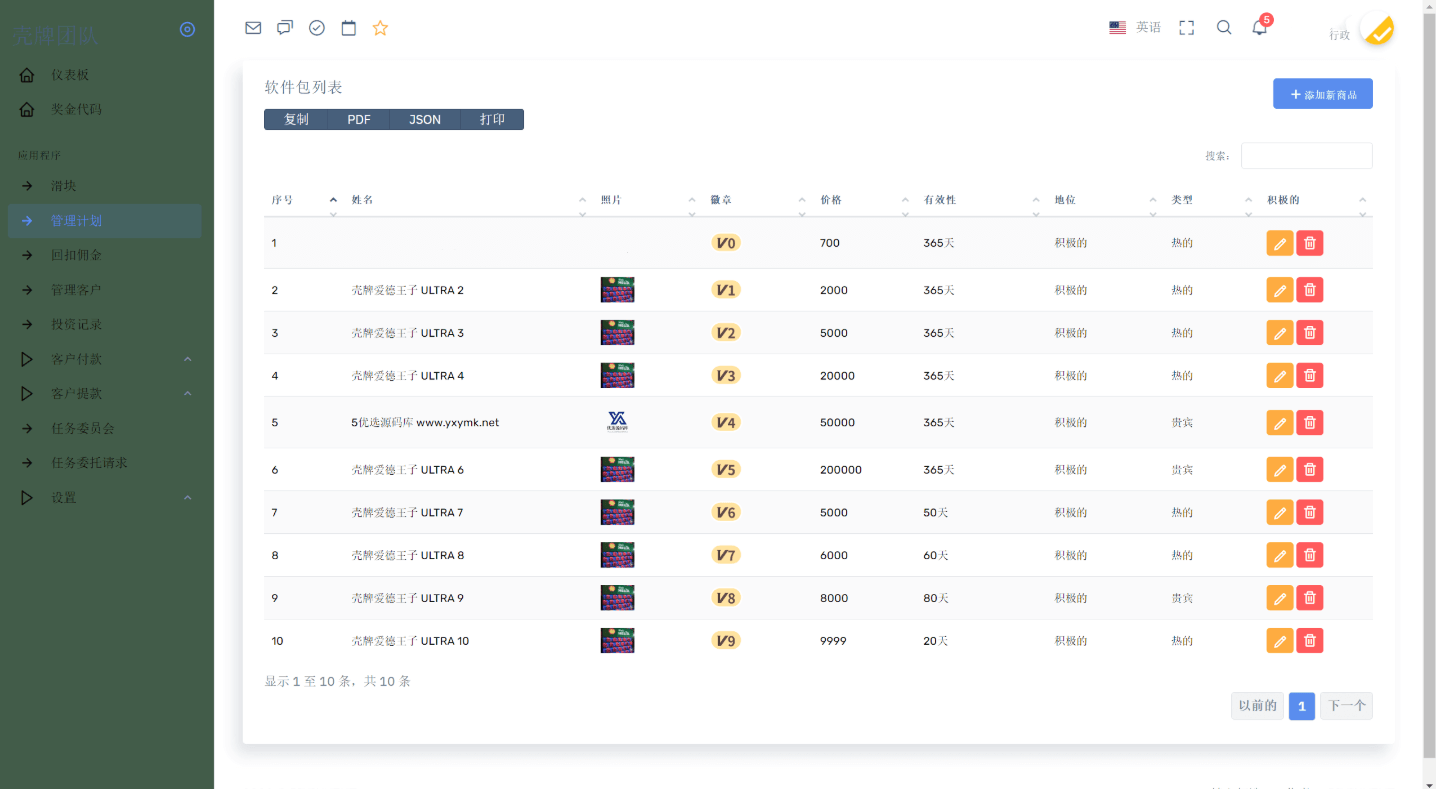
Task: Click the star favorites icon
Action: pyautogui.click(x=380, y=28)
